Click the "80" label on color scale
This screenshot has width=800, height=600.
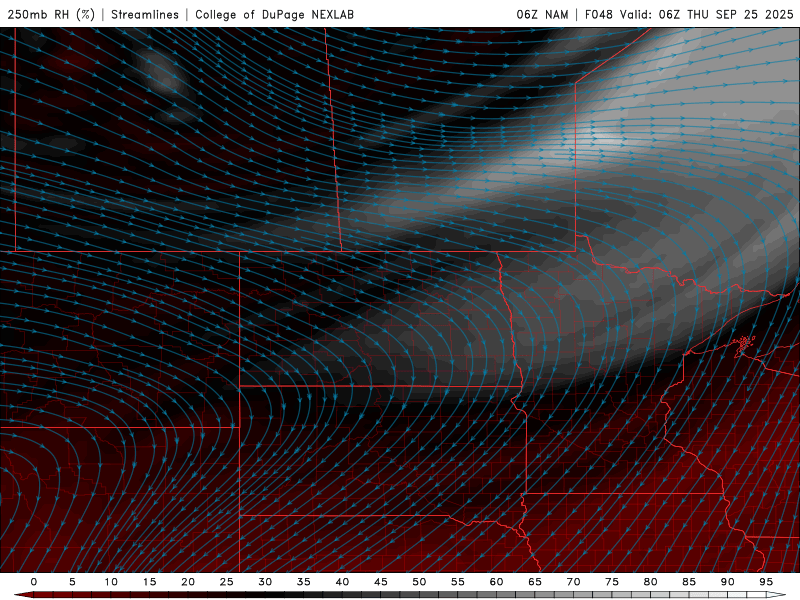(x=651, y=582)
